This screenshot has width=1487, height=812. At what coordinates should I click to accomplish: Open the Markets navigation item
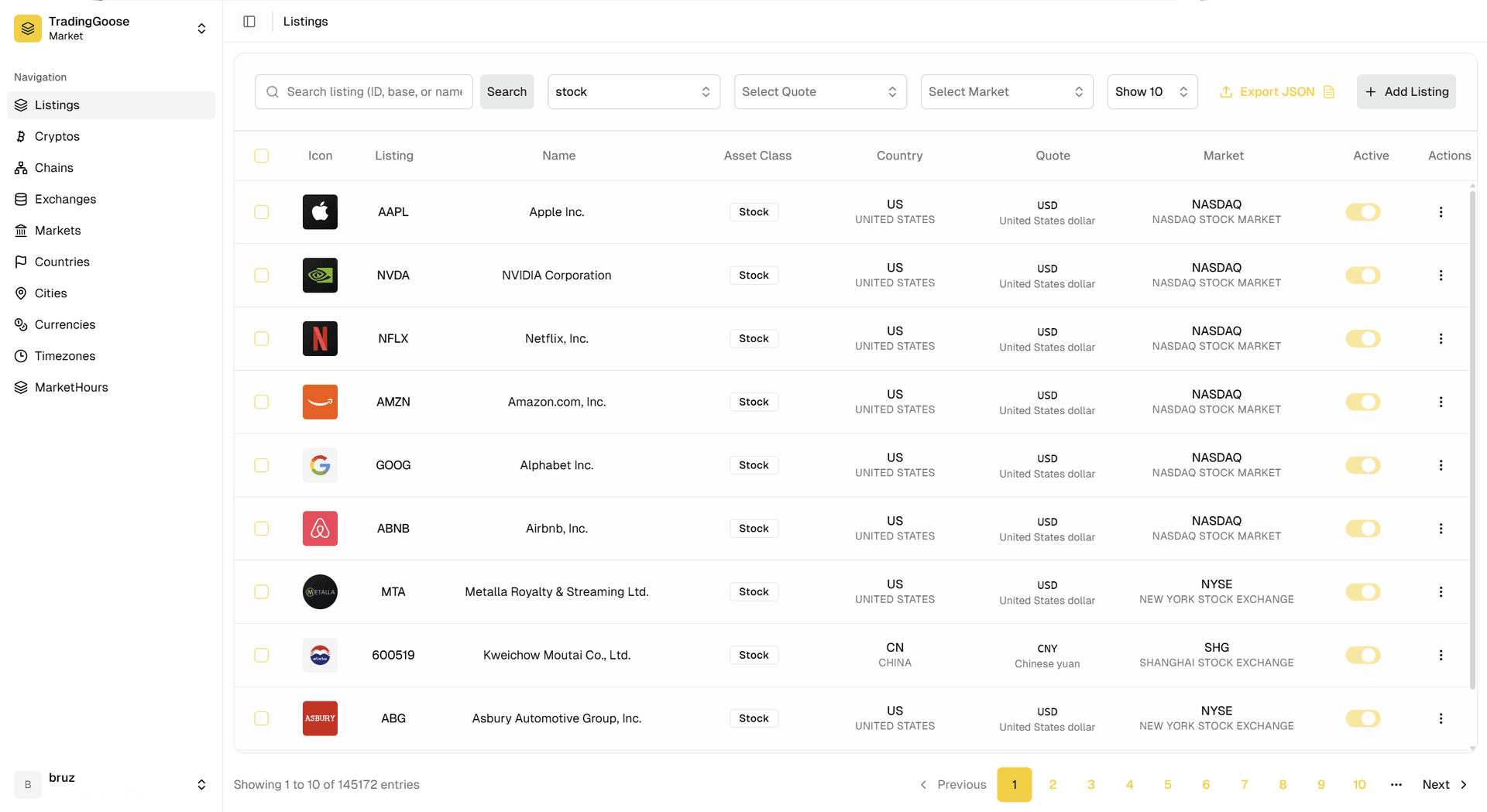pyautogui.click(x=112, y=231)
